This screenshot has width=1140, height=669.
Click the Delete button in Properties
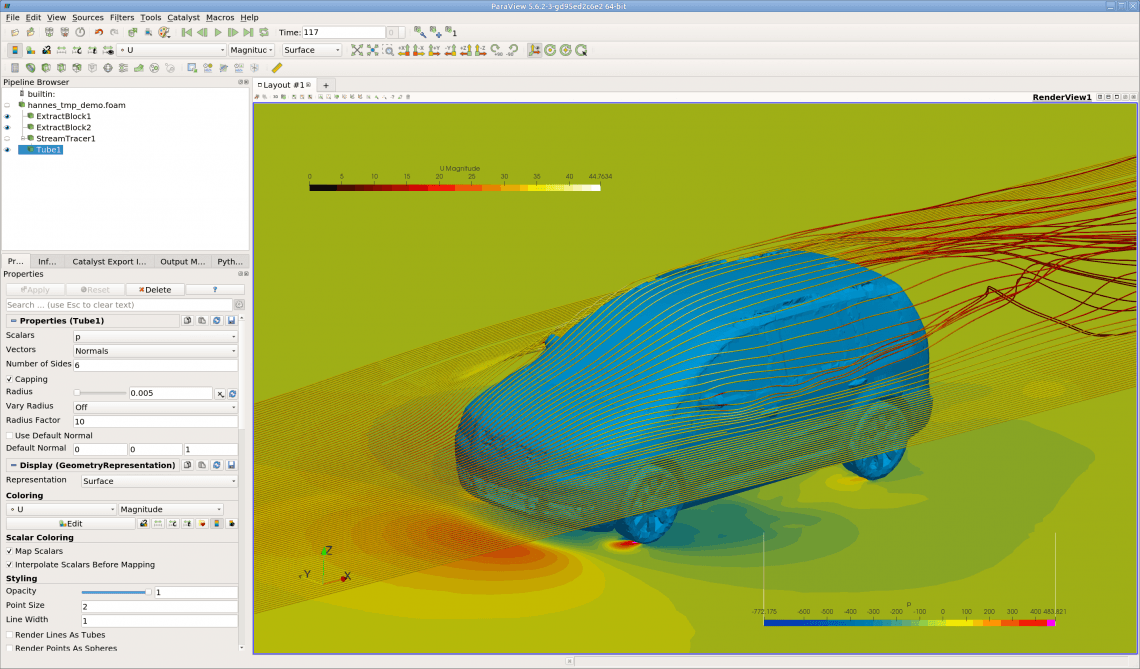point(156,289)
